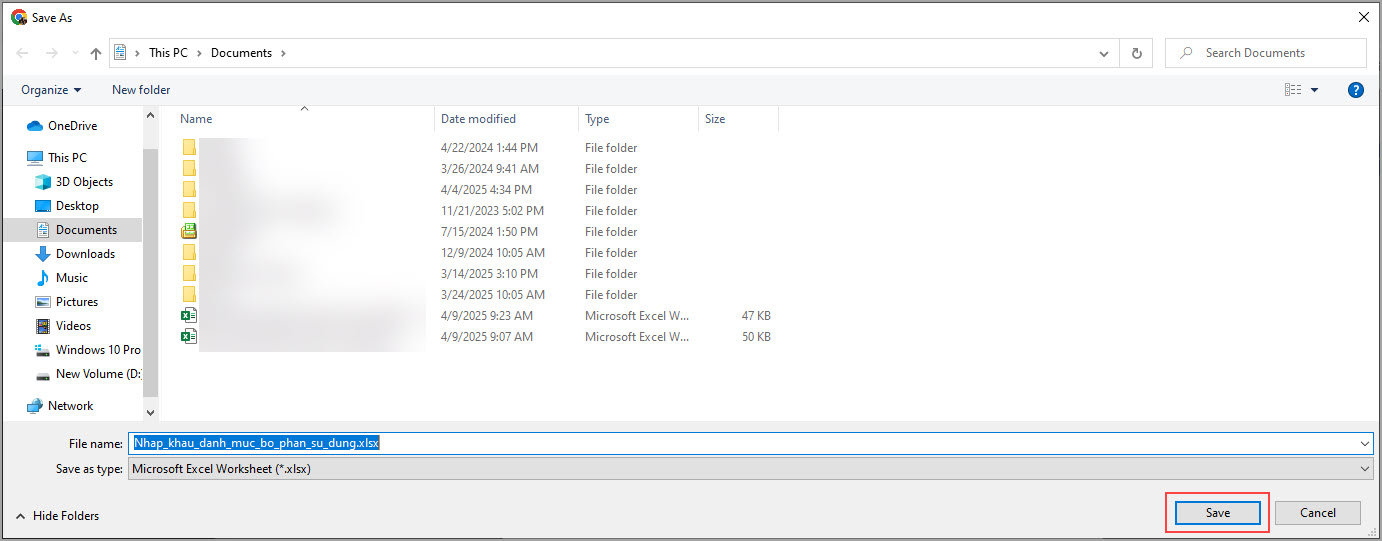
Task: Click New folder in the toolbar
Action: click(141, 90)
